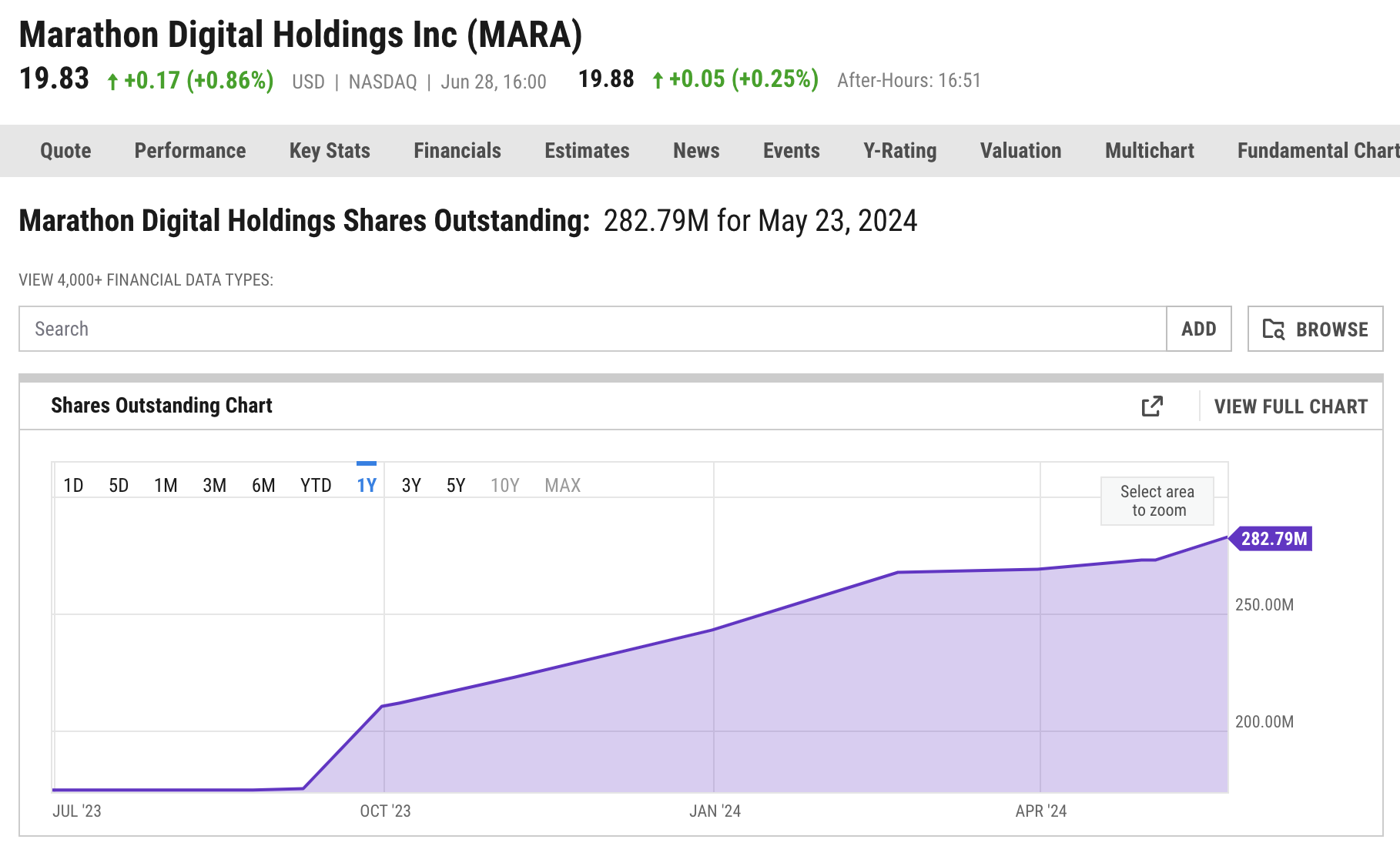Select 6M time period
Viewport: 1400px width, 856px height.
point(263,485)
